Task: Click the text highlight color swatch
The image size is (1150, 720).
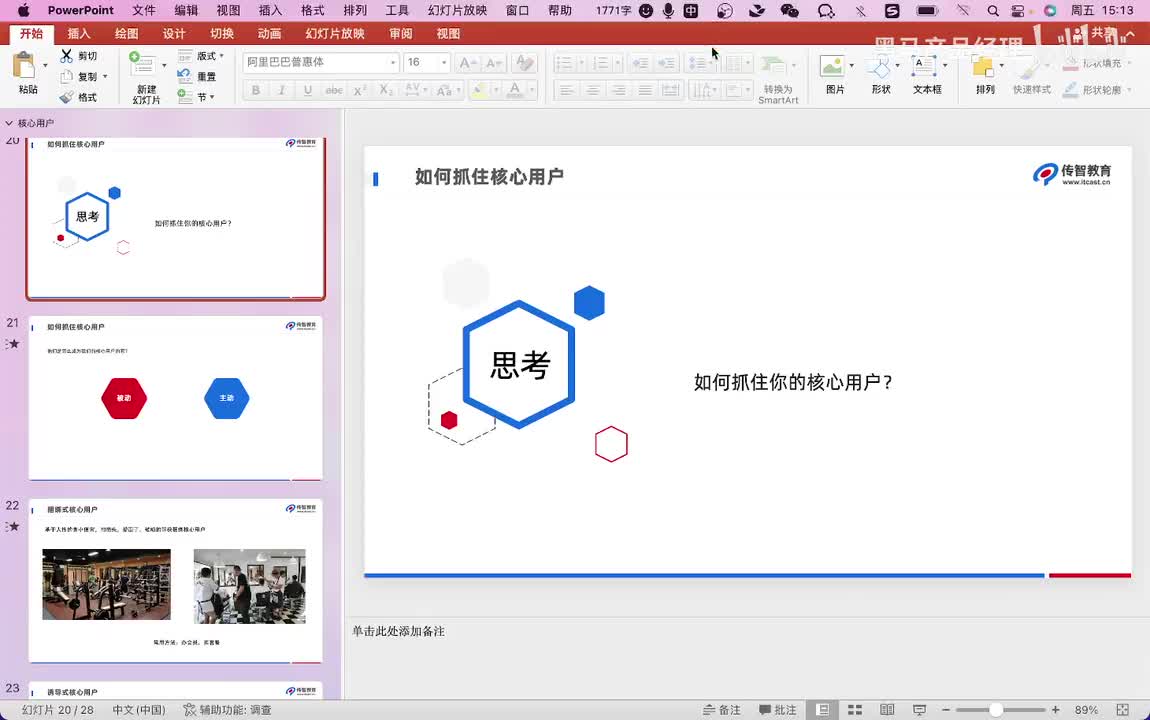Action: tap(479, 90)
